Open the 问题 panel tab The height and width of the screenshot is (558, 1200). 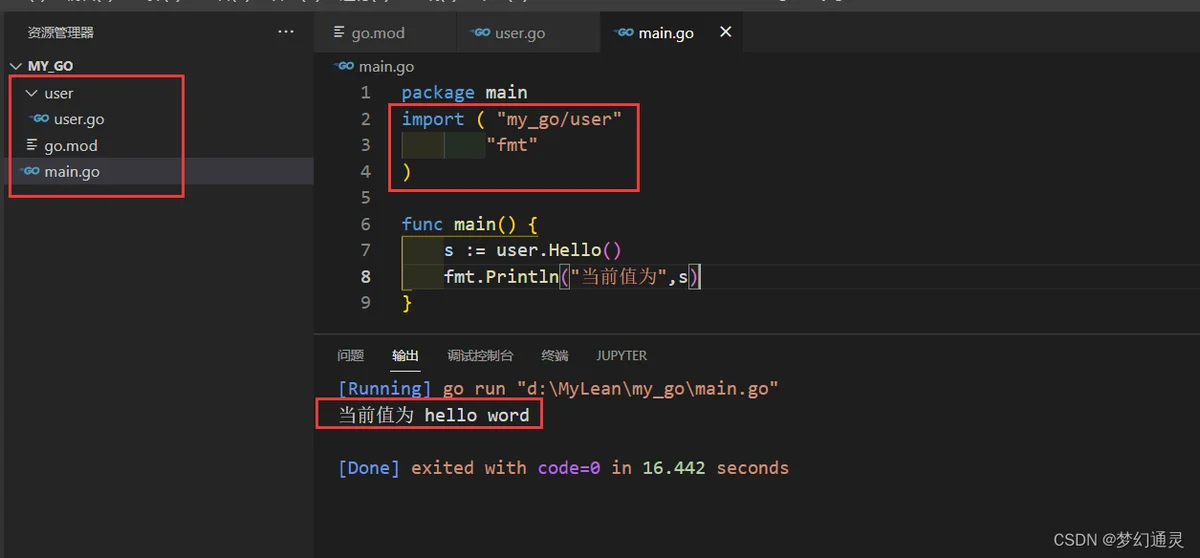[350, 355]
